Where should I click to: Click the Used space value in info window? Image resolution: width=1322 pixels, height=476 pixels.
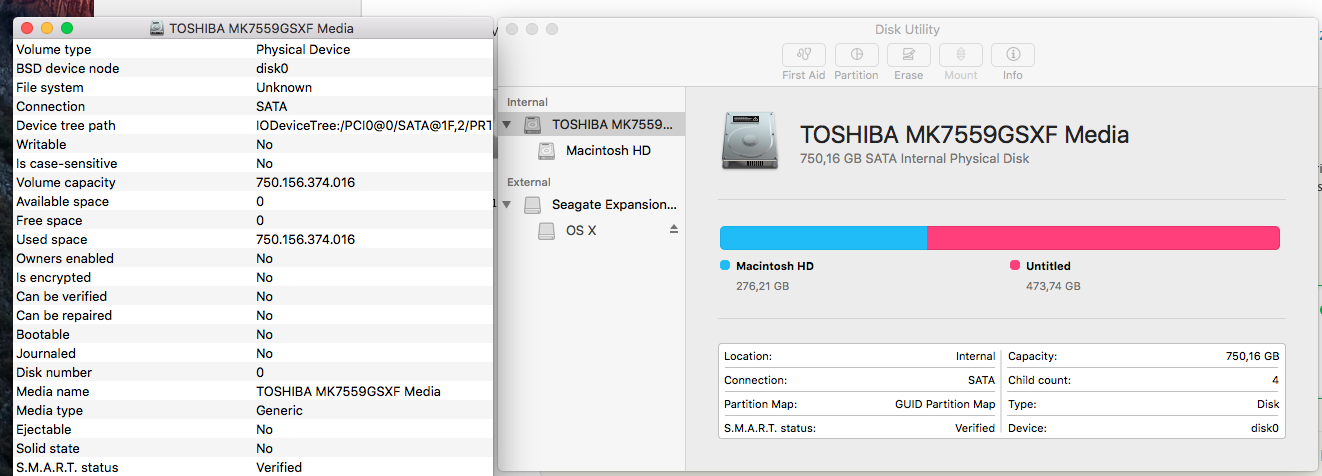(306, 239)
